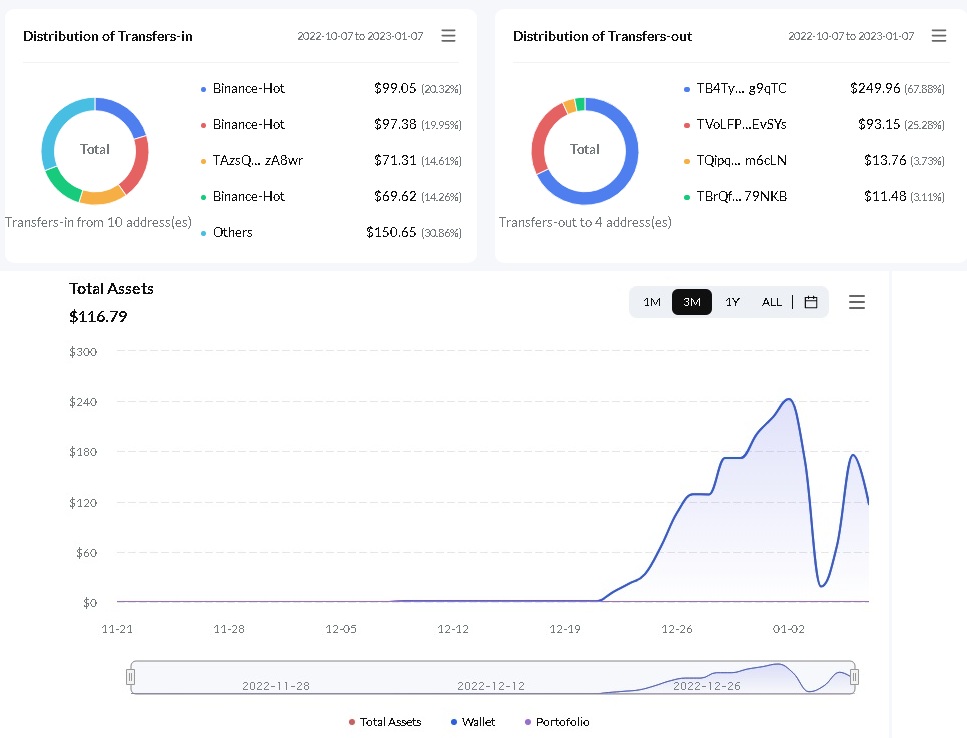Image resolution: width=967 pixels, height=738 pixels.
Task: Click the TAzsQ... zA8wr address entry
Action: click(258, 160)
